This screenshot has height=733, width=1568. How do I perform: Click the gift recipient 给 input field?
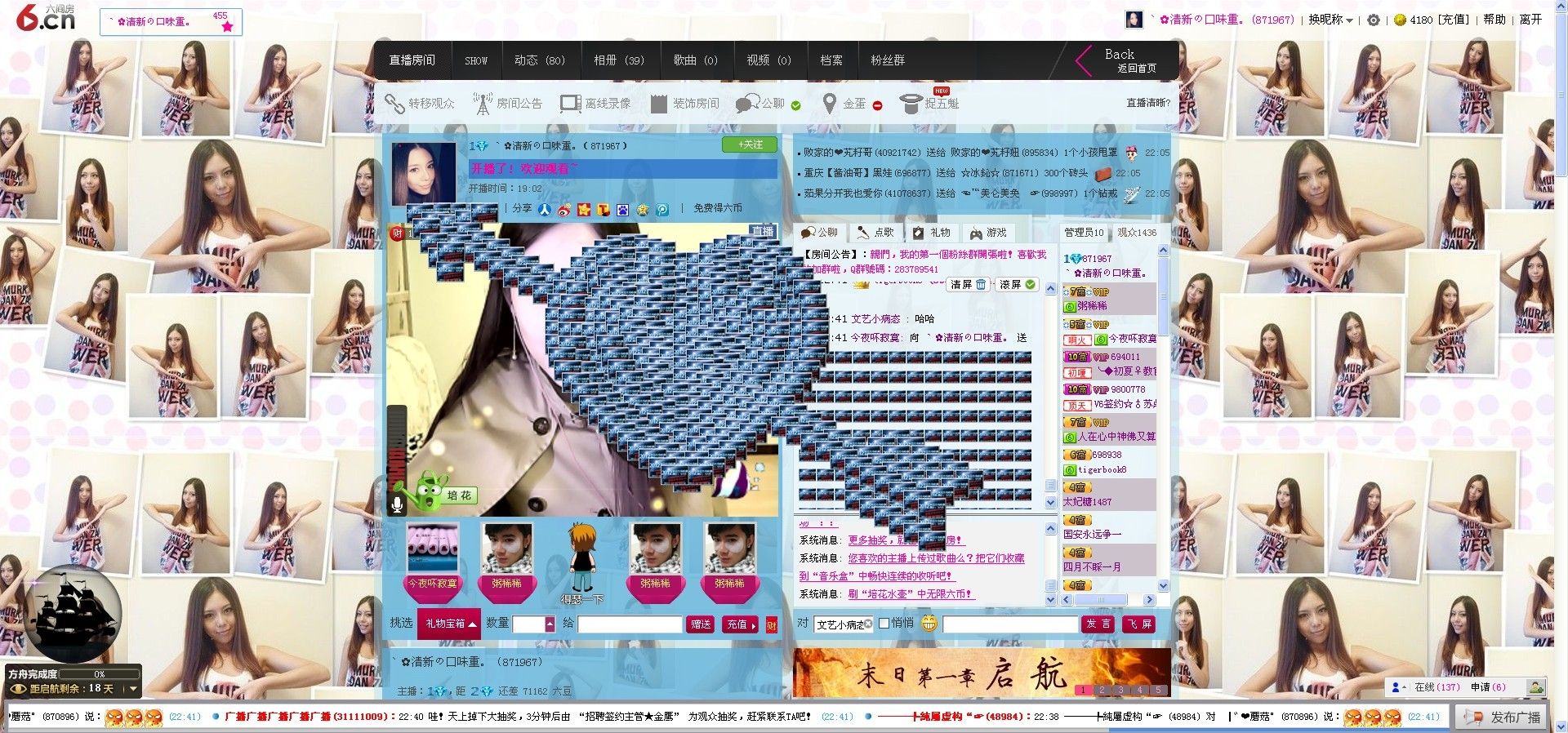pos(630,624)
